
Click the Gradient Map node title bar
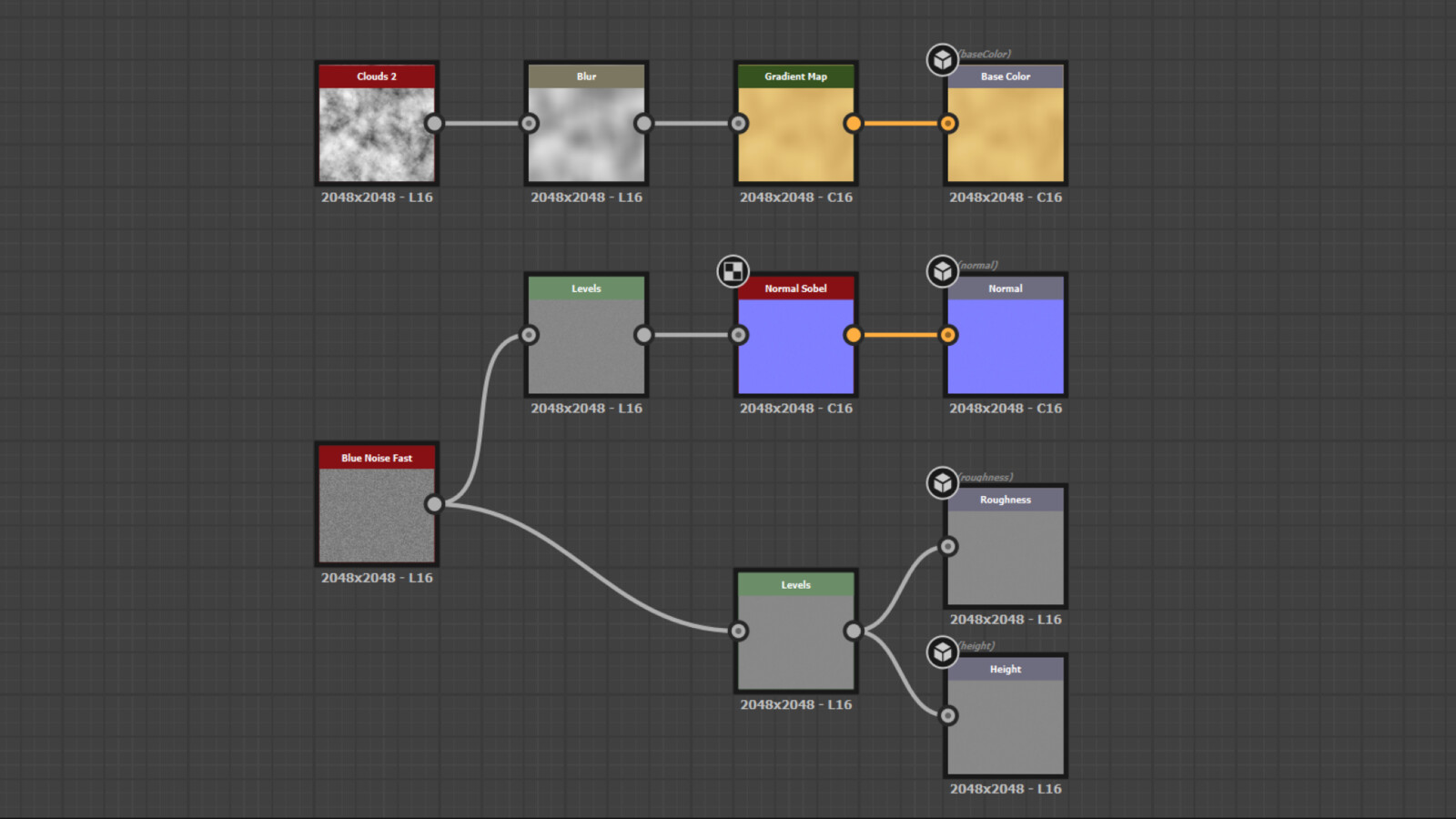796,76
